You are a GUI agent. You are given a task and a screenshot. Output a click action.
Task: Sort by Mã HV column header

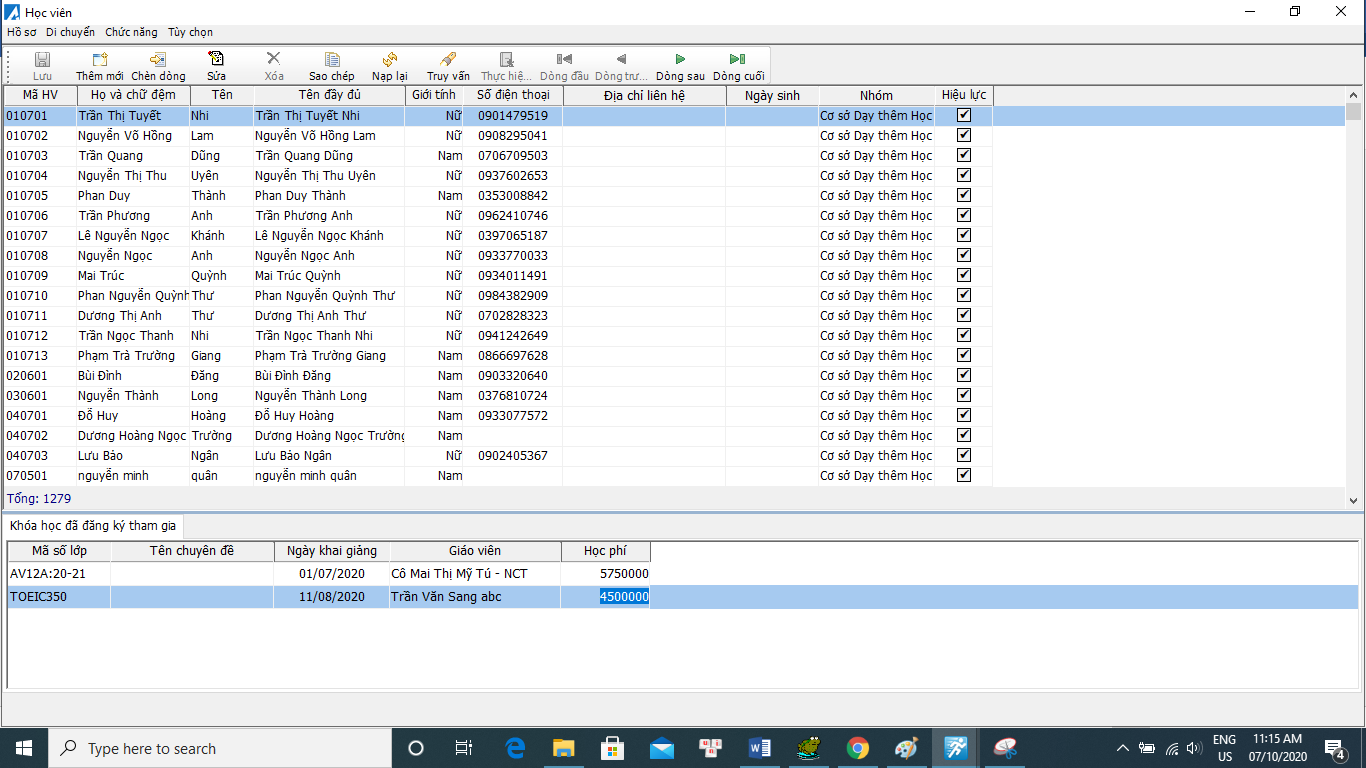40,95
